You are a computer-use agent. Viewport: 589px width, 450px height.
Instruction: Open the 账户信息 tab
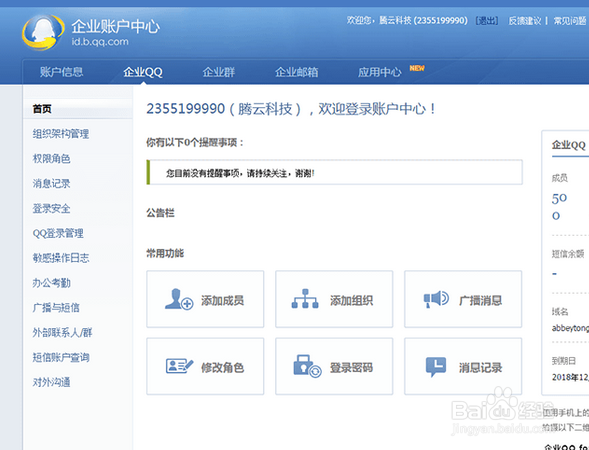[x=62, y=72]
